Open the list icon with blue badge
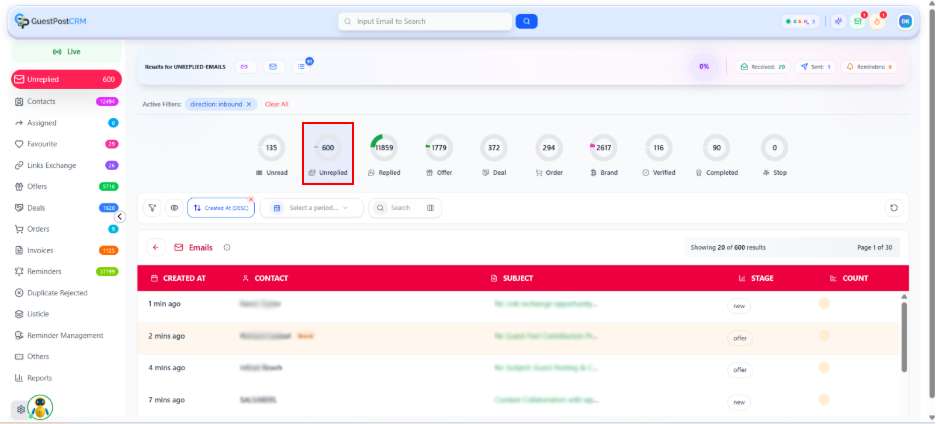The height and width of the screenshot is (424, 936). tap(301, 67)
